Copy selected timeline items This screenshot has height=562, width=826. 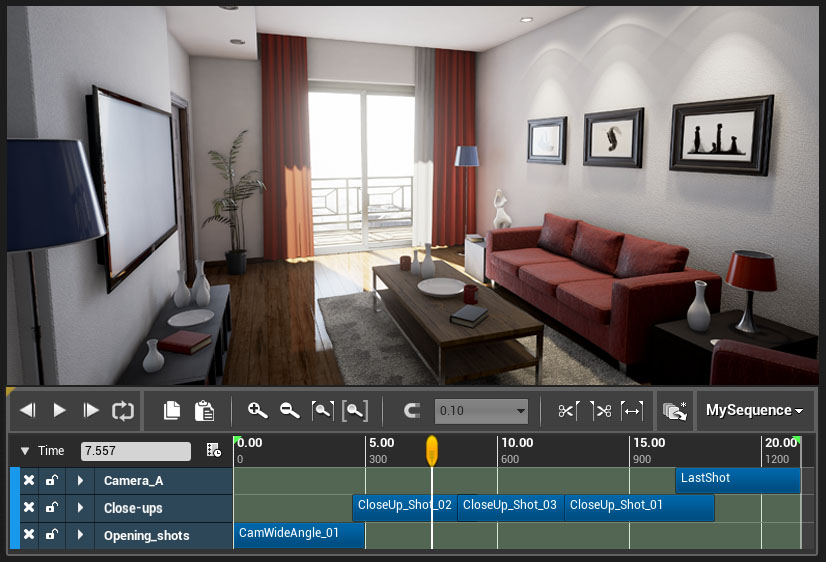pos(172,411)
